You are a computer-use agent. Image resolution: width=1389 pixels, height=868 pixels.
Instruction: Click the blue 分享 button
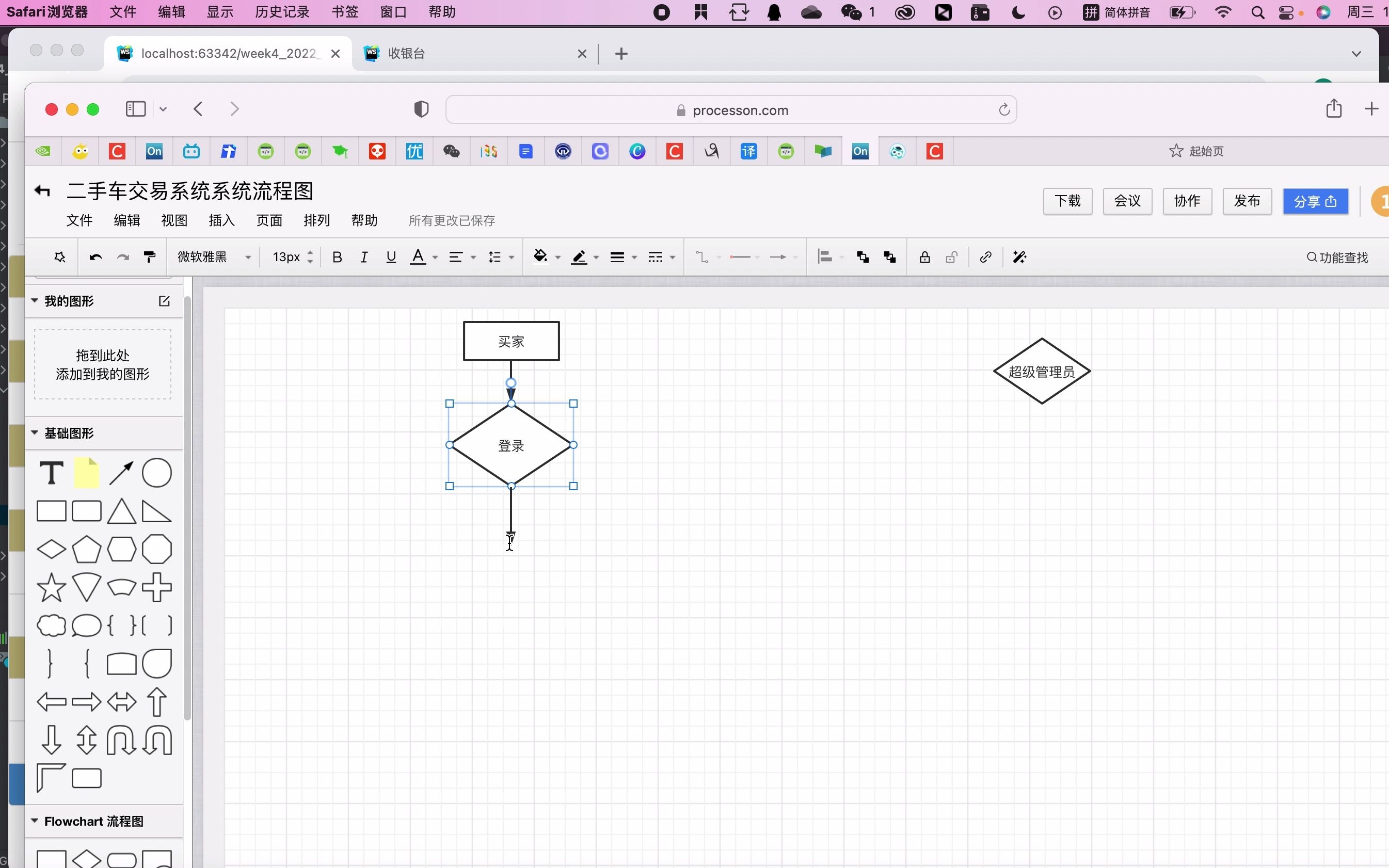(x=1315, y=201)
